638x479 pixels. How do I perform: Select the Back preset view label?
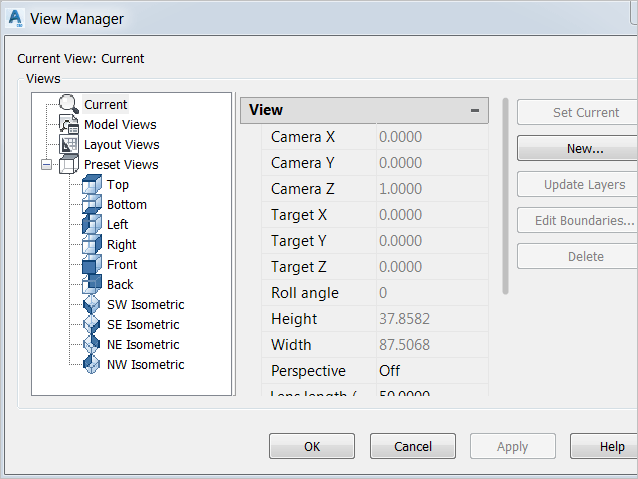pyautogui.click(x=120, y=285)
